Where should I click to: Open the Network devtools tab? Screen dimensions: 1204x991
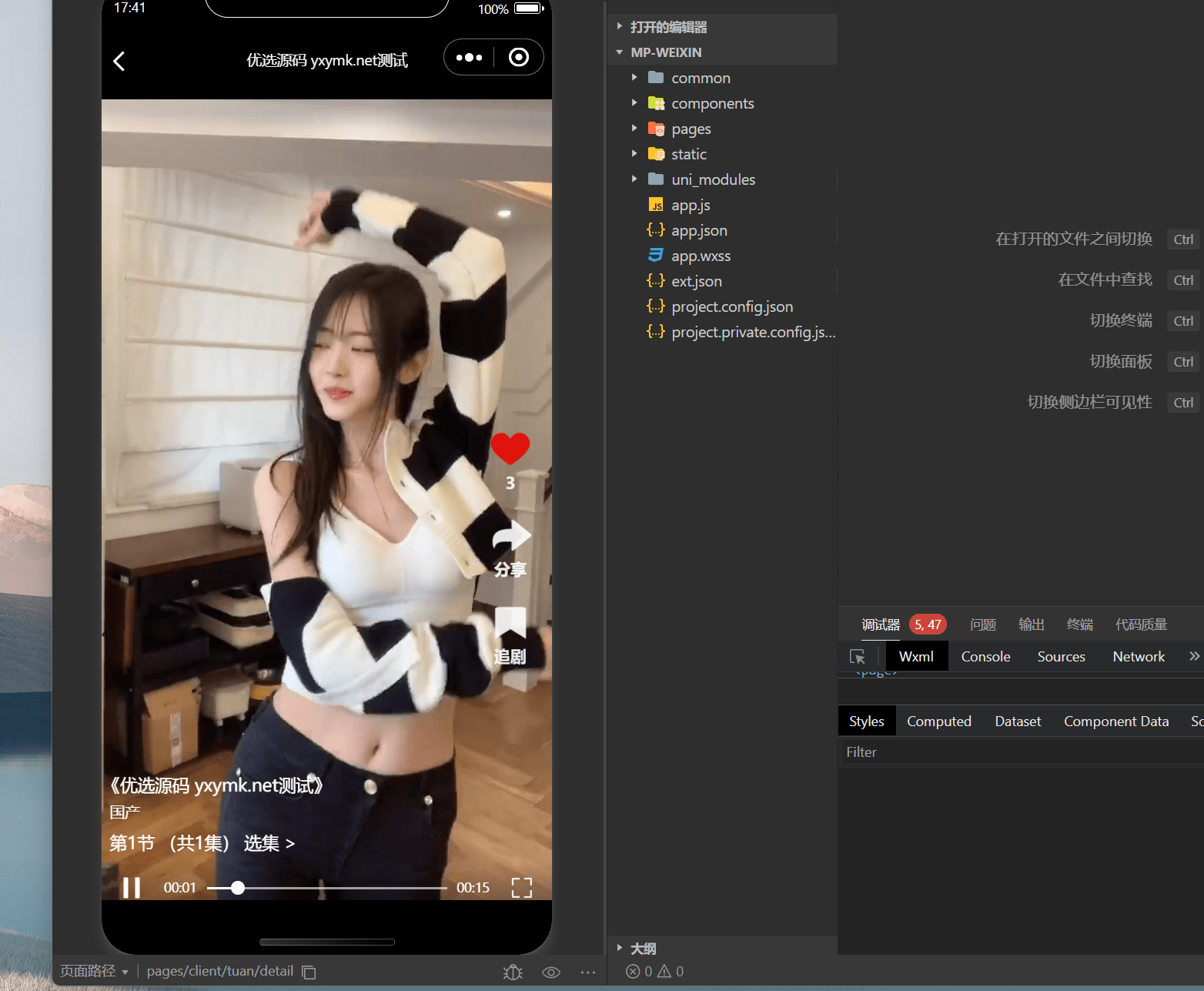tap(1139, 657)
